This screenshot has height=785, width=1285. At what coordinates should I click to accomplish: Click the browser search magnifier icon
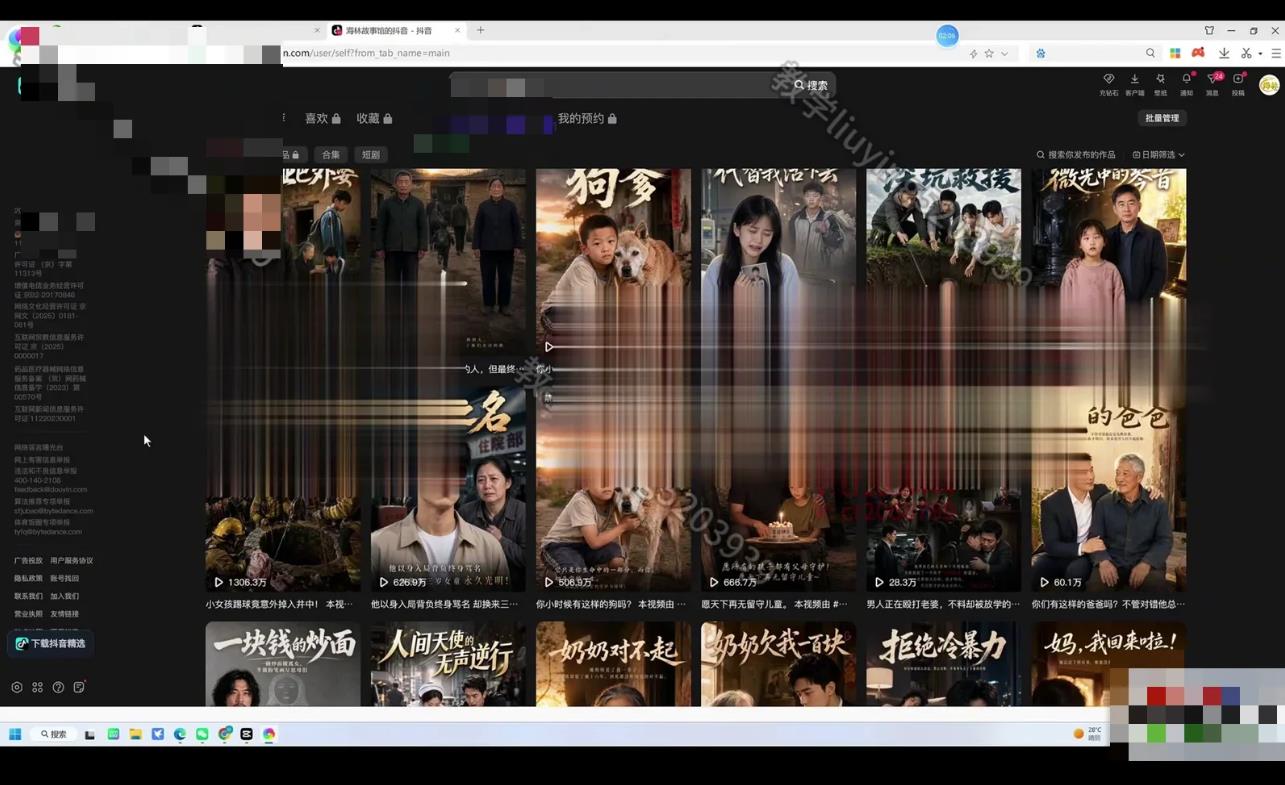tap(1150, 54)
